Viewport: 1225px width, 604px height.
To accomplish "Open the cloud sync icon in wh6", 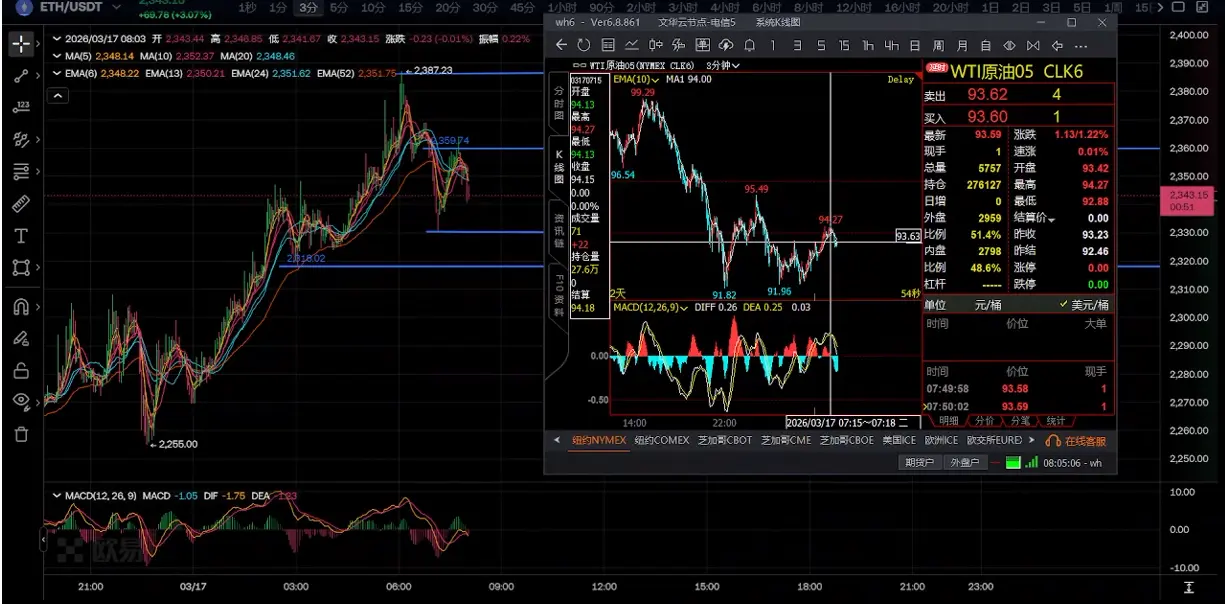I will (726, 45).
